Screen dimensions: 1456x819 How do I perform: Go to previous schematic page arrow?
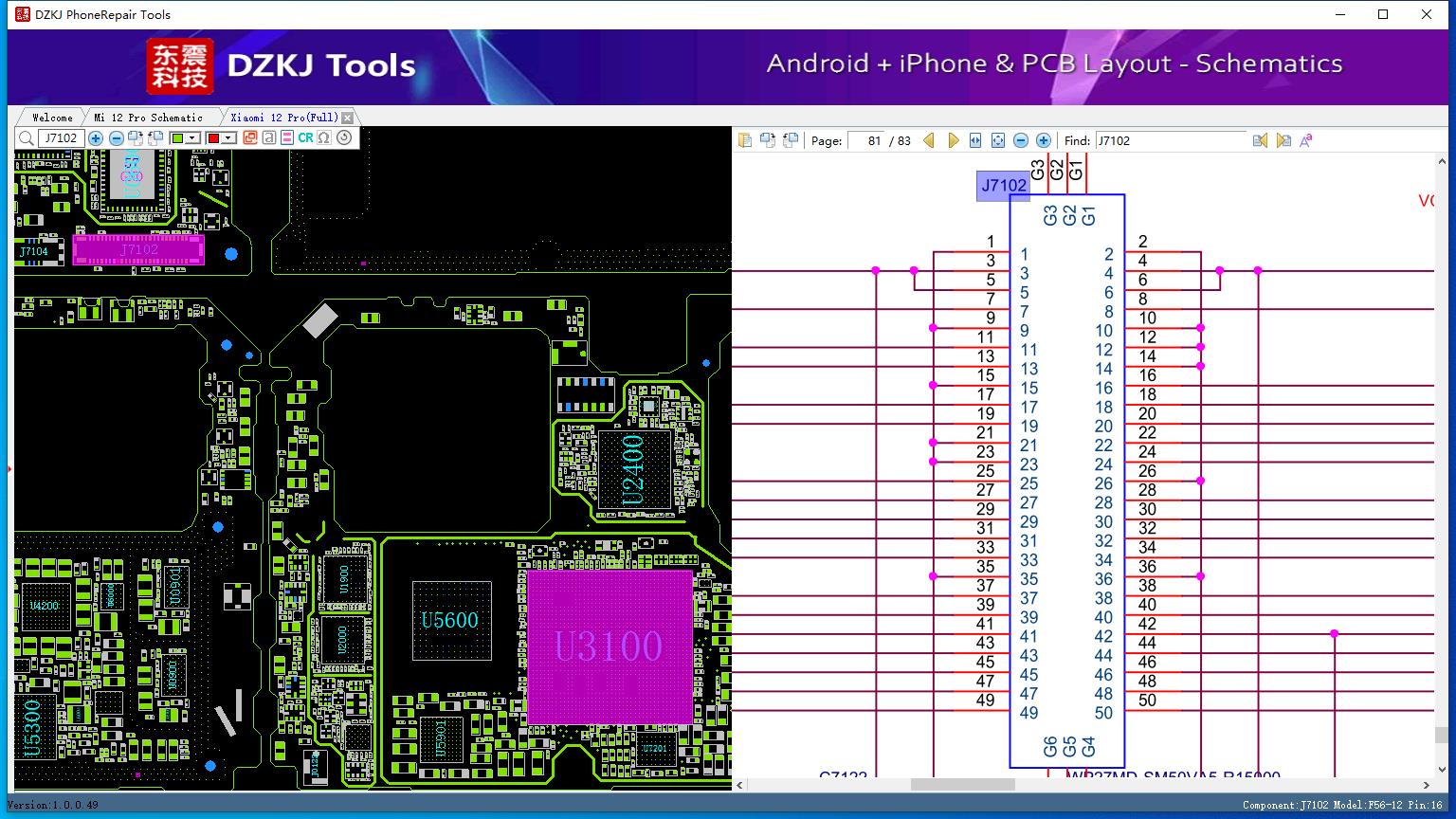(x=929, y=140)
